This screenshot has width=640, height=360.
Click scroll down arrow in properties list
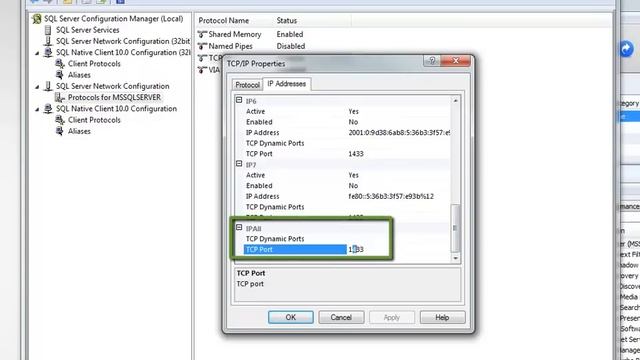tap(456, 258)
